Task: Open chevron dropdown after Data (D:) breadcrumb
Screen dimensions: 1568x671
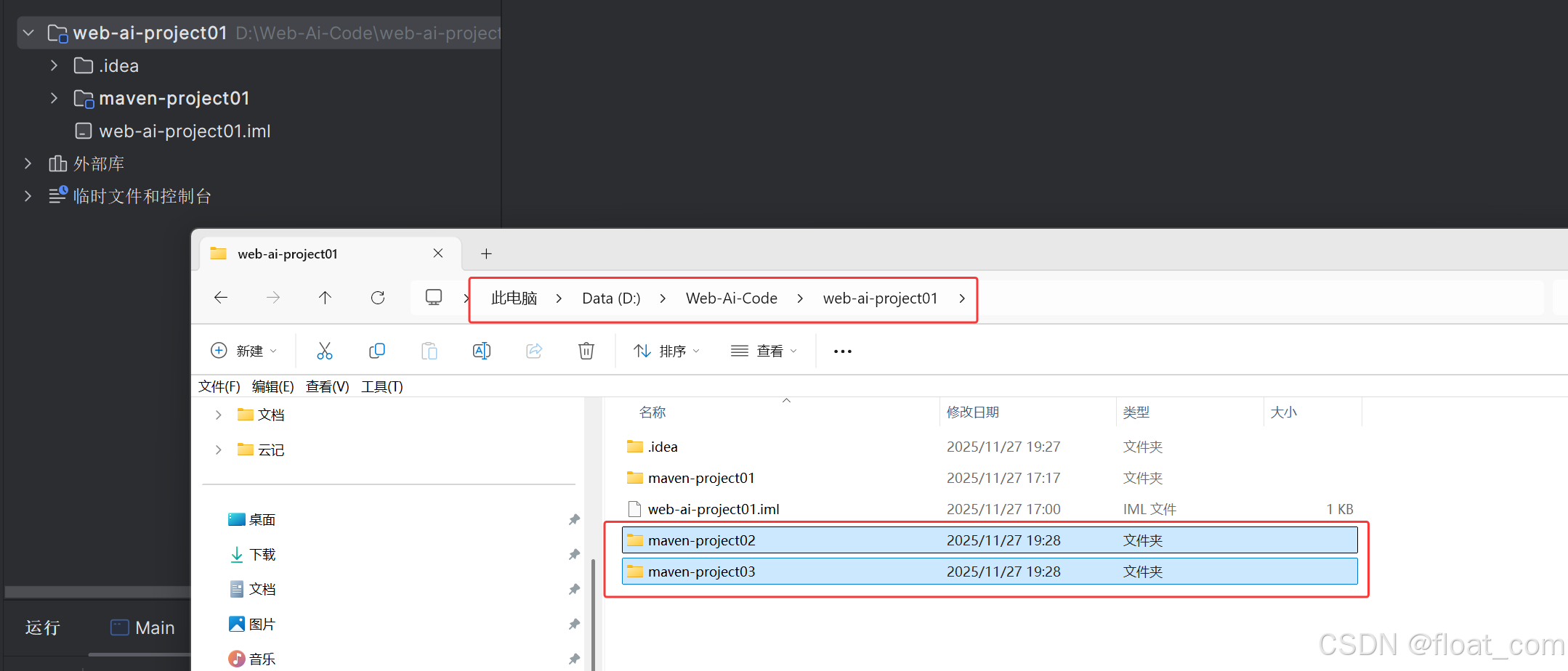Action: coord(663,298)
